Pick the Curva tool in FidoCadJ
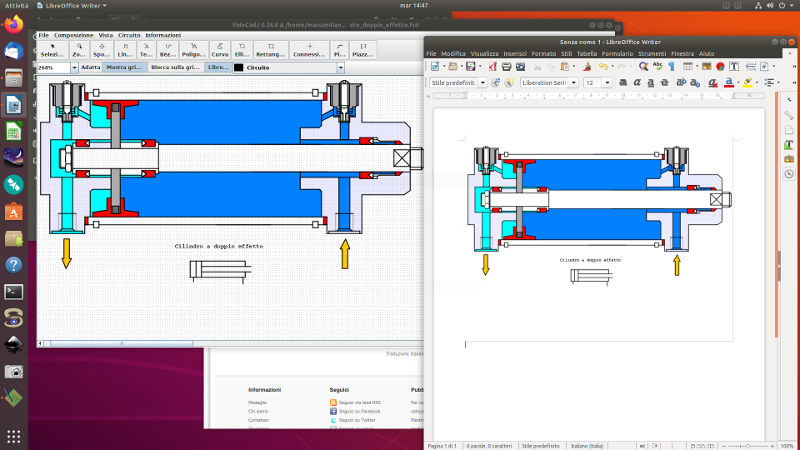The width and height of the screenshot is (800, 450). coord(220,50)
